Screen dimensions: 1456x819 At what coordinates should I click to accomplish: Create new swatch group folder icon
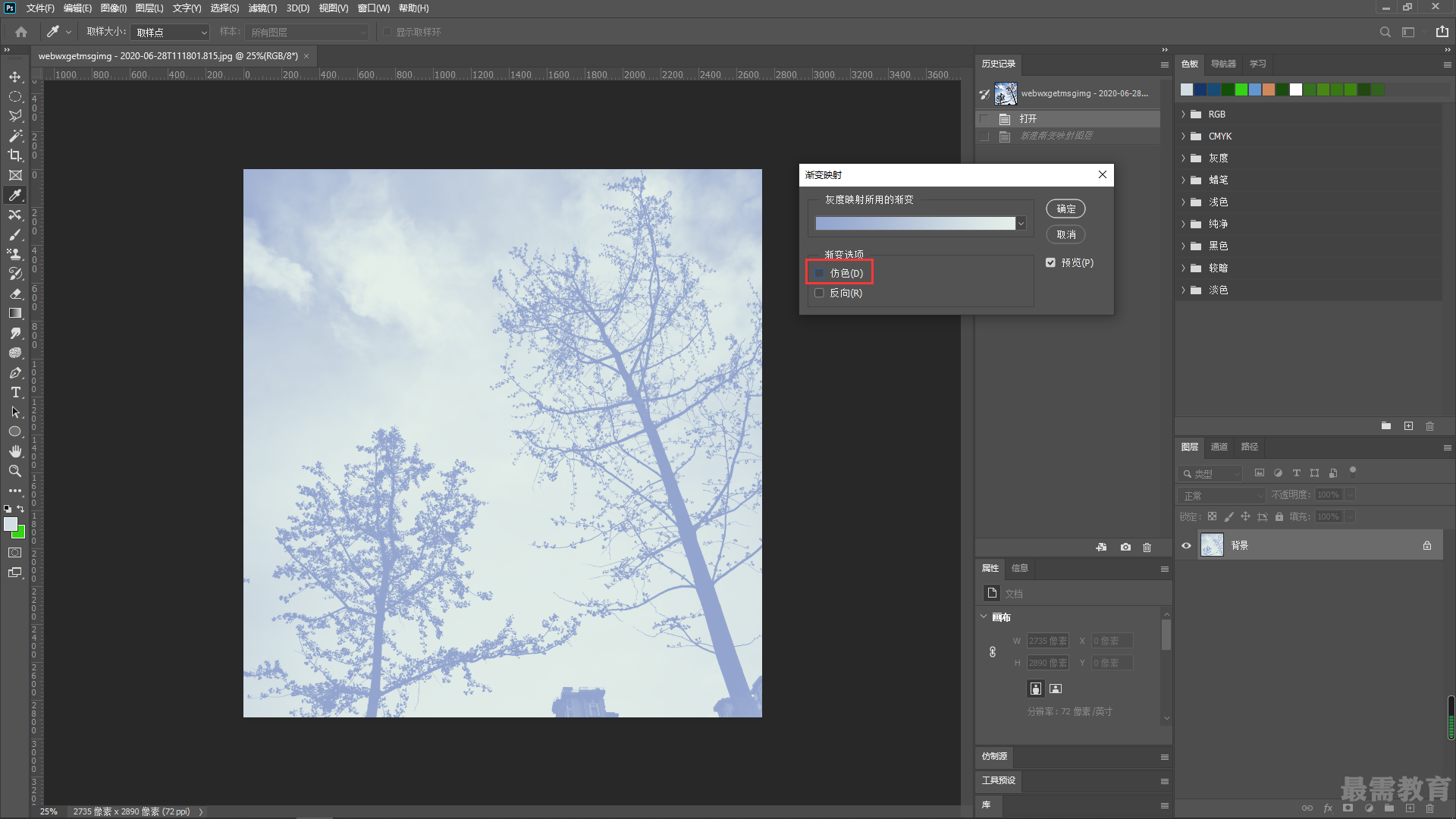coord(1386,426)
